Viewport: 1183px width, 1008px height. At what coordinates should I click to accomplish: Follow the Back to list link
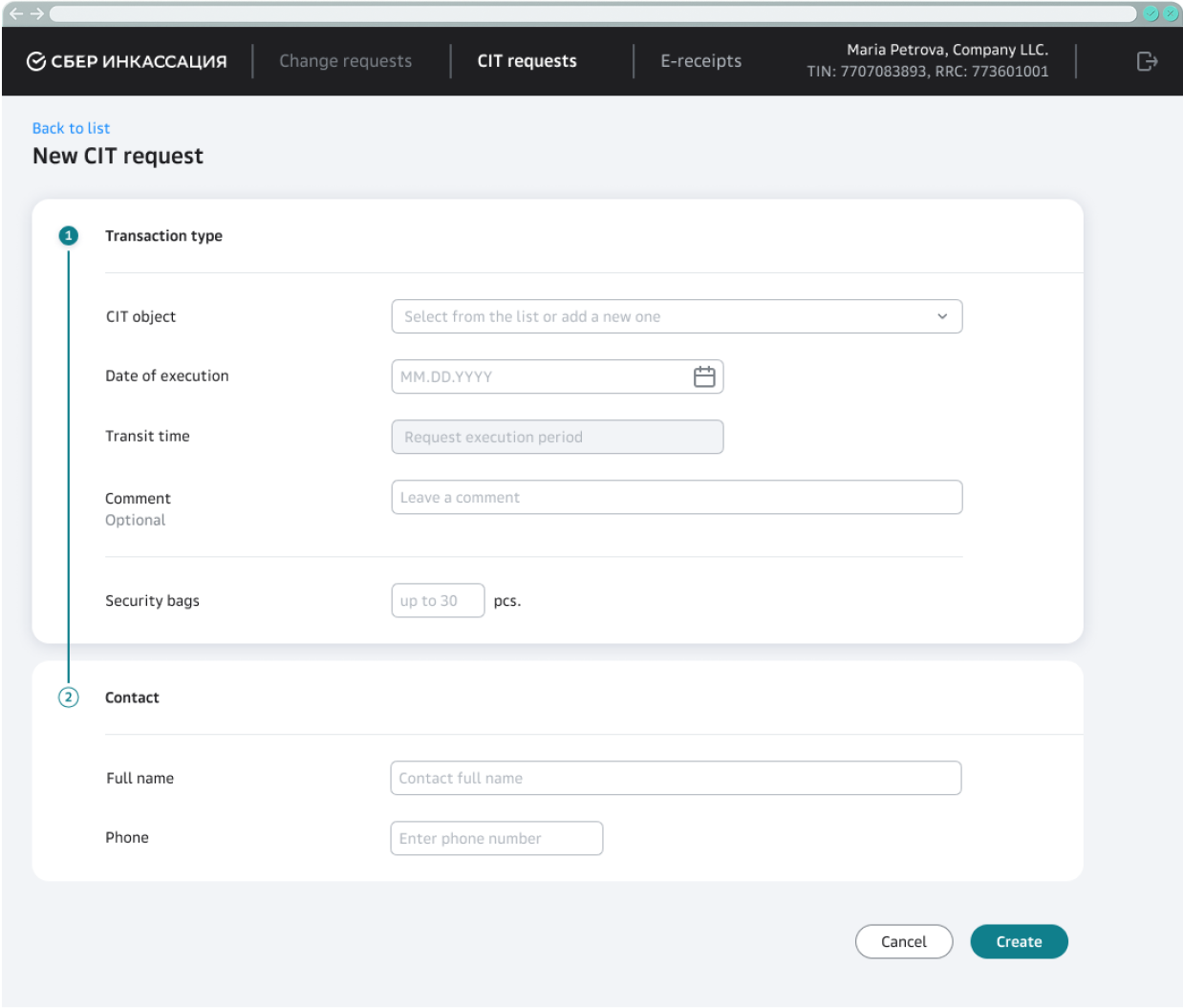click(x=71, y=128)
